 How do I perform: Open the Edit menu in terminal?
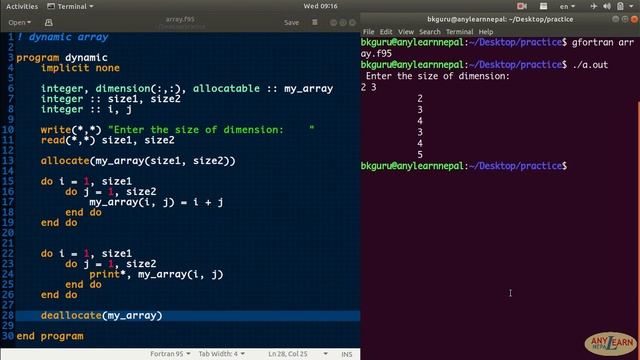[386, 32]
